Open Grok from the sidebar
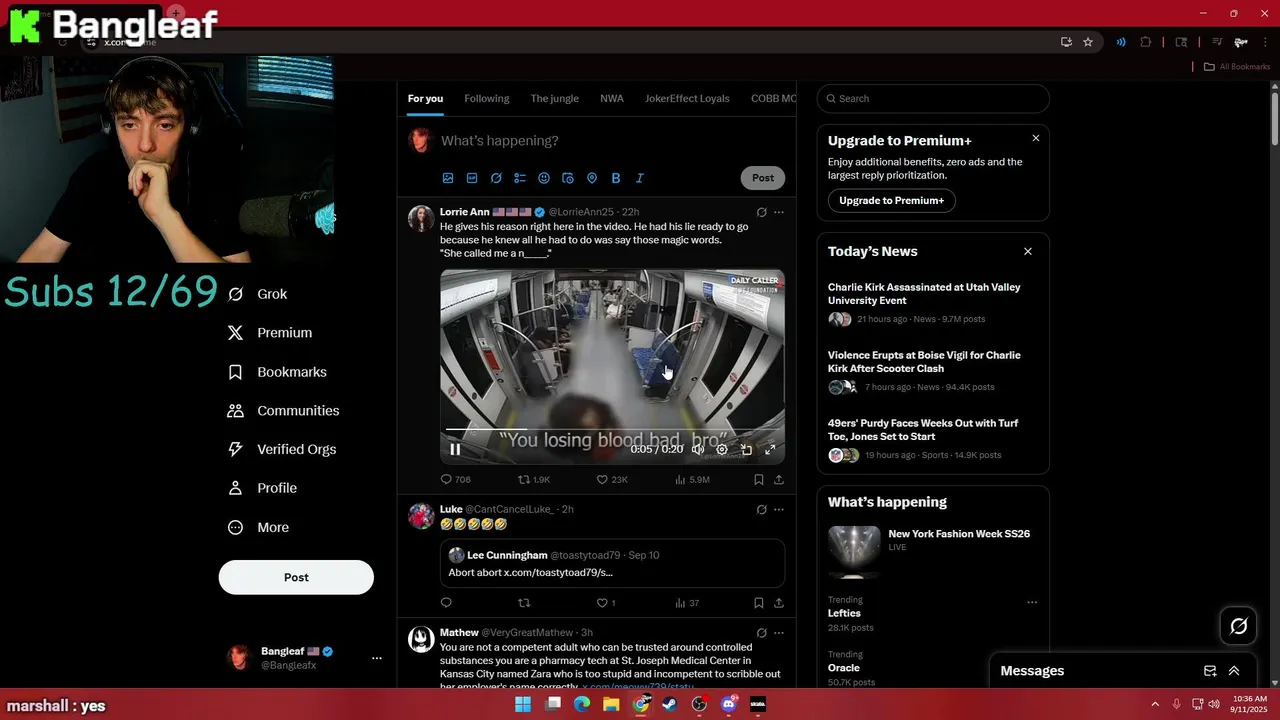1280x720 pixels. tap(258, 294)
